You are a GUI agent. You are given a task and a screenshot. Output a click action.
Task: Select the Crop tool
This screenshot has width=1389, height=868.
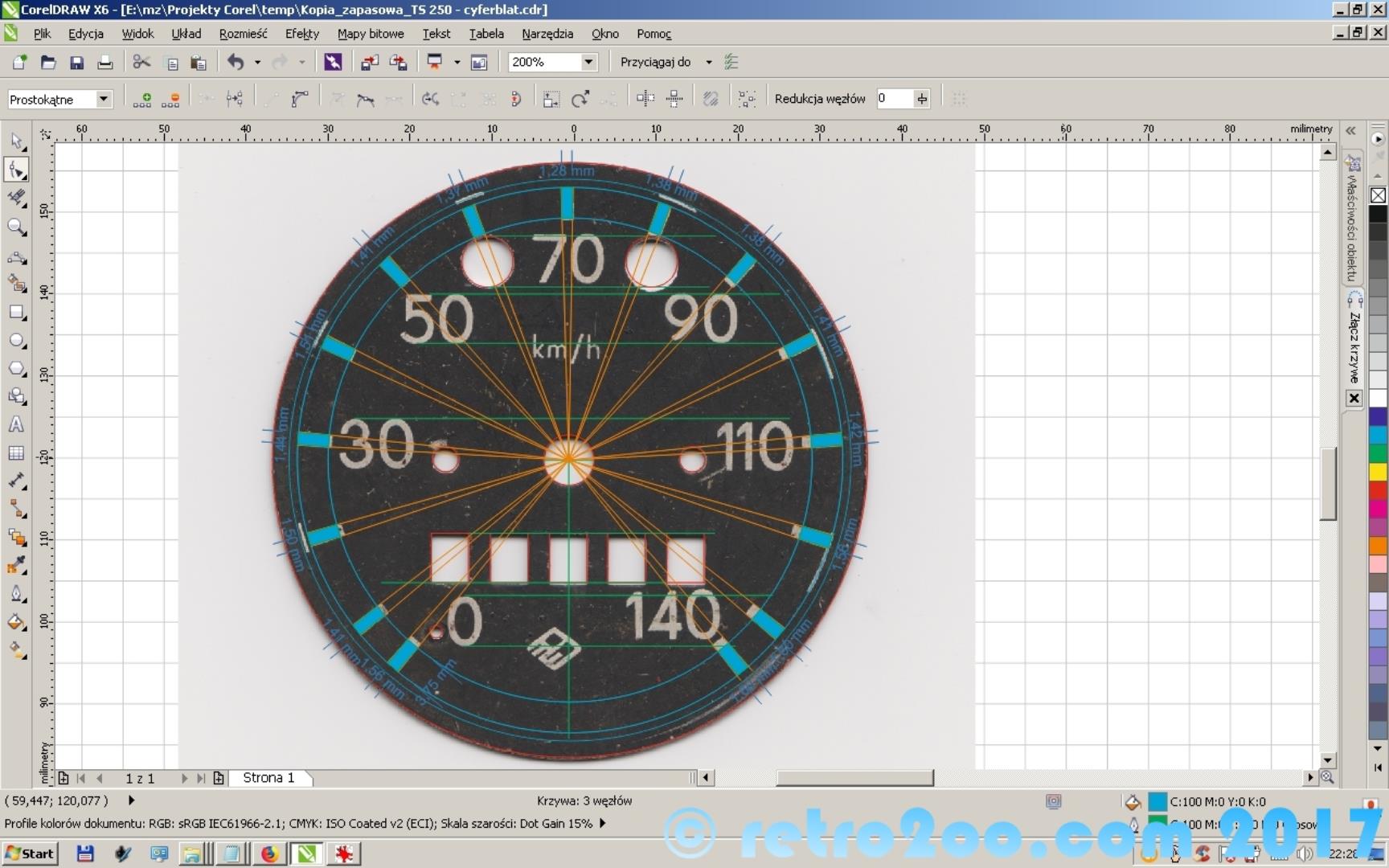point(16,198)
